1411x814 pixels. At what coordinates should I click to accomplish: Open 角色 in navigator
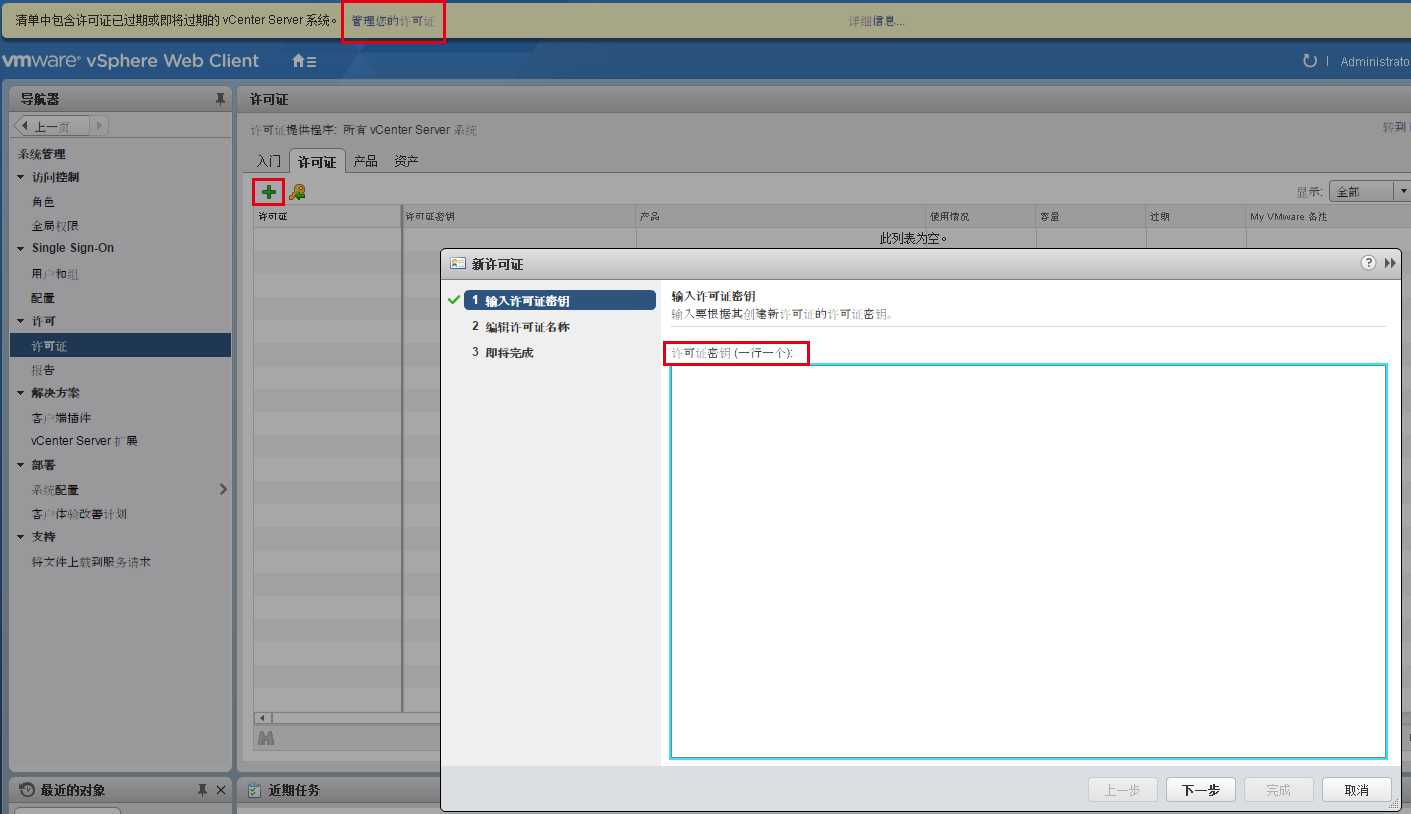point(43,201)
